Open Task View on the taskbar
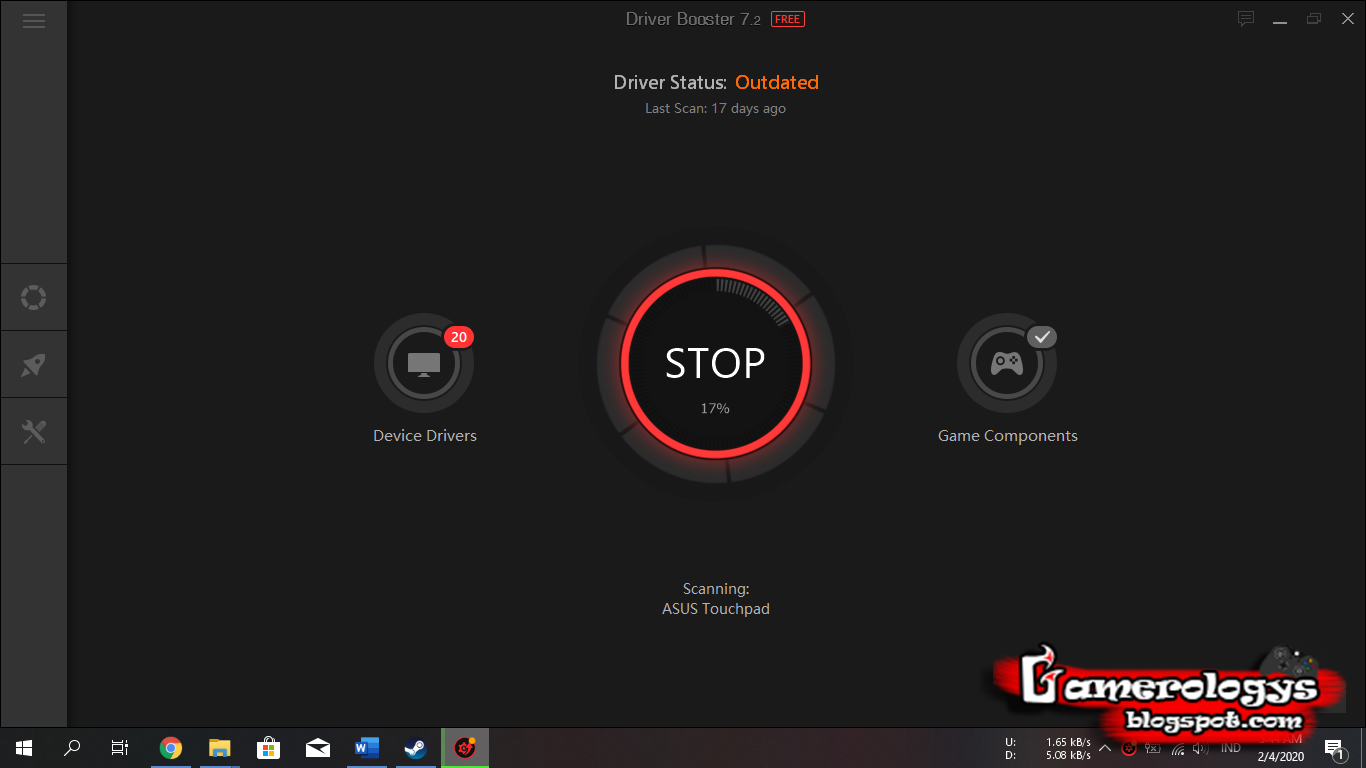Image resolution: width=1366 pixels, height=768 pixels. coord(120,747)
